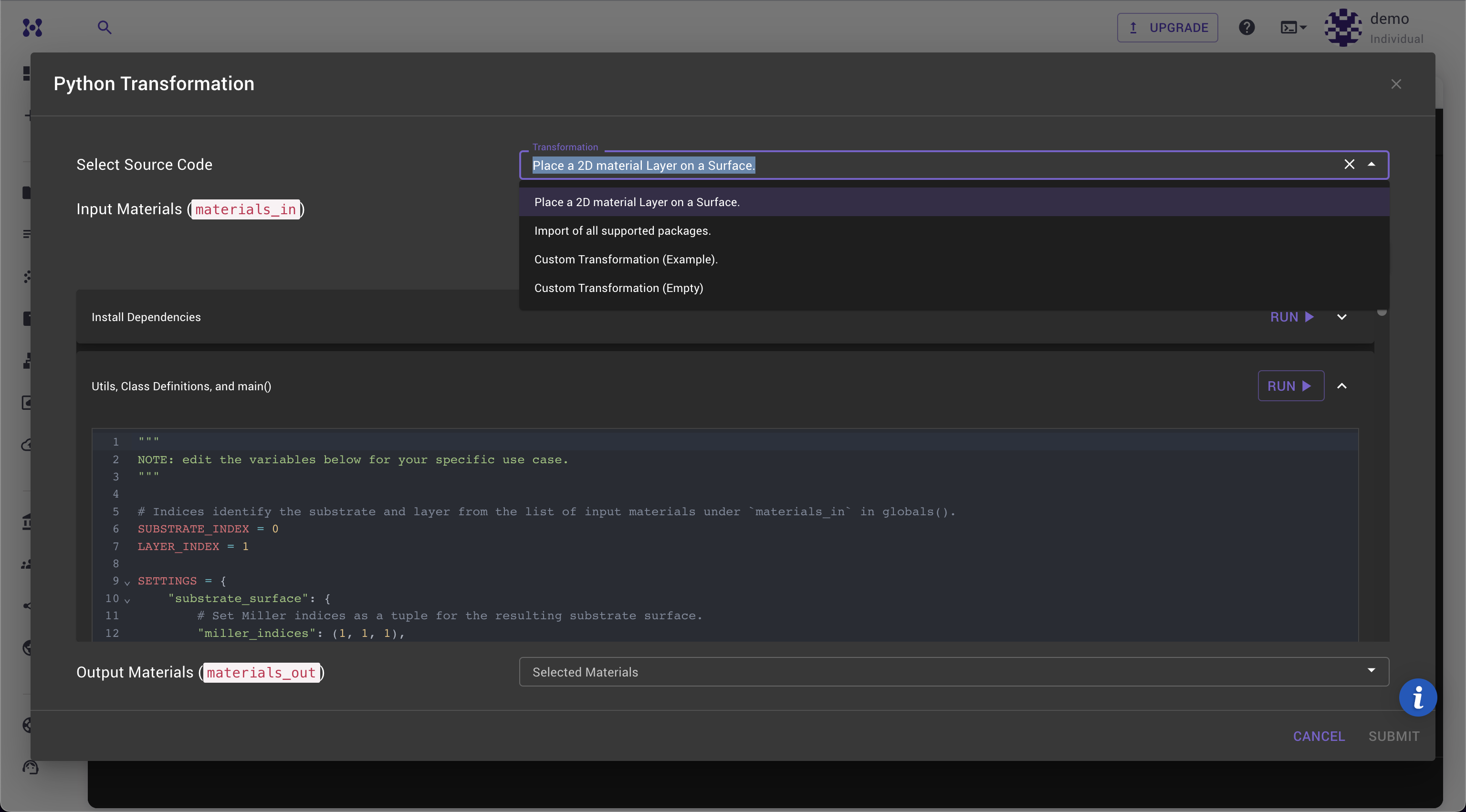Click the help question mark icon
Image resolution: width=1466 pixels, height=812 pixels.
click(x=1246, y=27)
